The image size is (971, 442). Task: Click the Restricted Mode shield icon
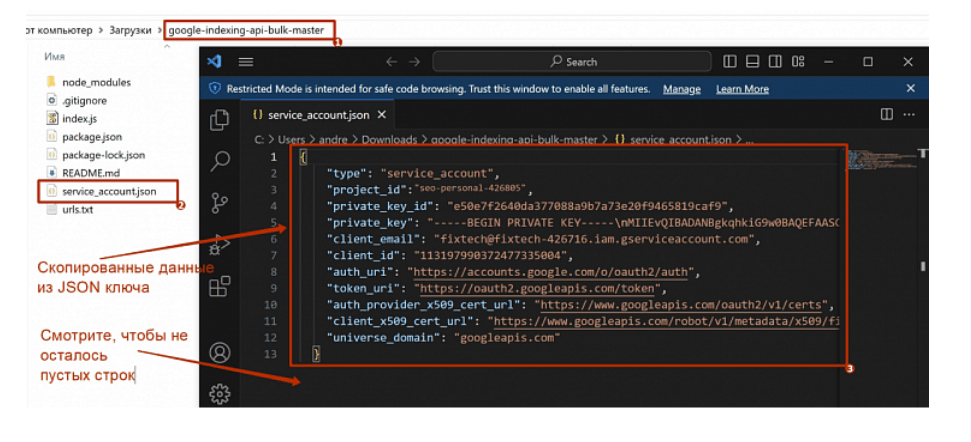[x=215, y=89]
